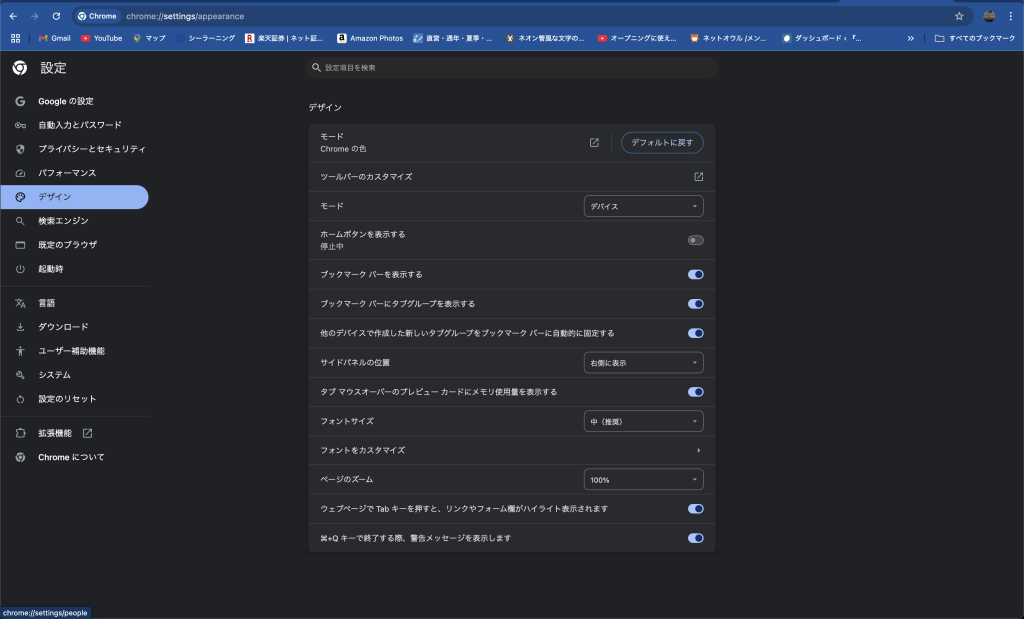Disable ブックマーク バーを表示する toggle
Viewport: 1024px width, 619px height.
(x=695, y=274)
